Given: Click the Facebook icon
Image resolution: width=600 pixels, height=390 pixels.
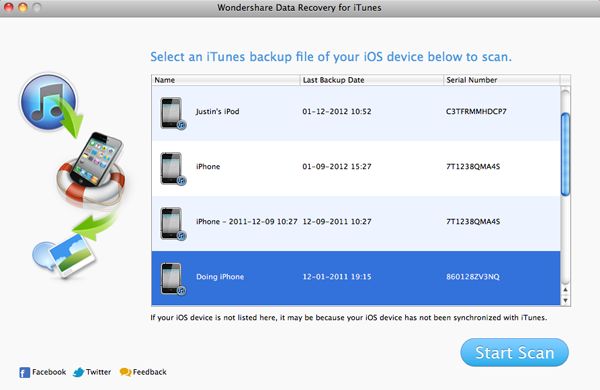Looking at the screenshot, I should tap(24, 372).
